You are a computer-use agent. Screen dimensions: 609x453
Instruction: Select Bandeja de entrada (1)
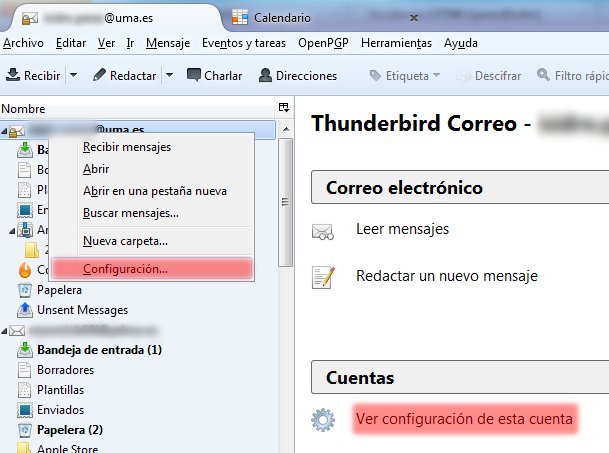pyautogui.click(x=99, y=350)
